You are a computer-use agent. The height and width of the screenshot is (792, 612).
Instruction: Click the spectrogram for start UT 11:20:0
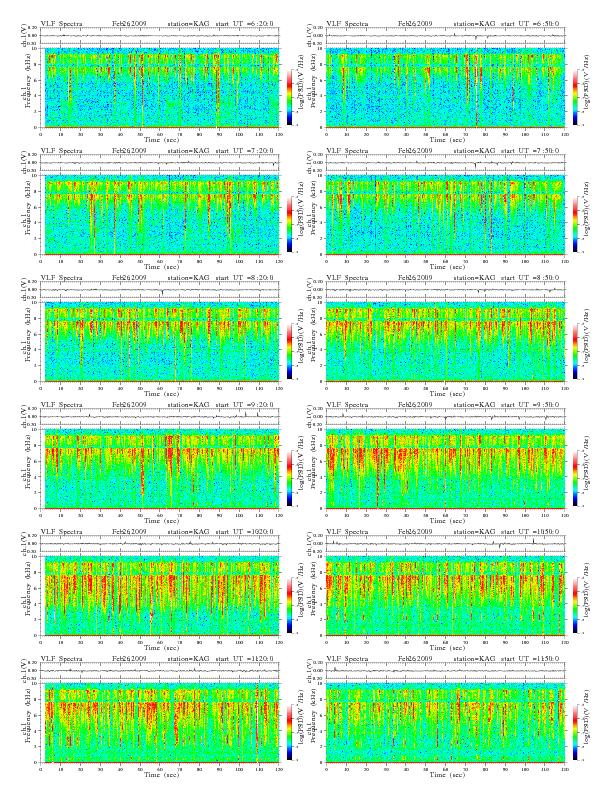160,723
